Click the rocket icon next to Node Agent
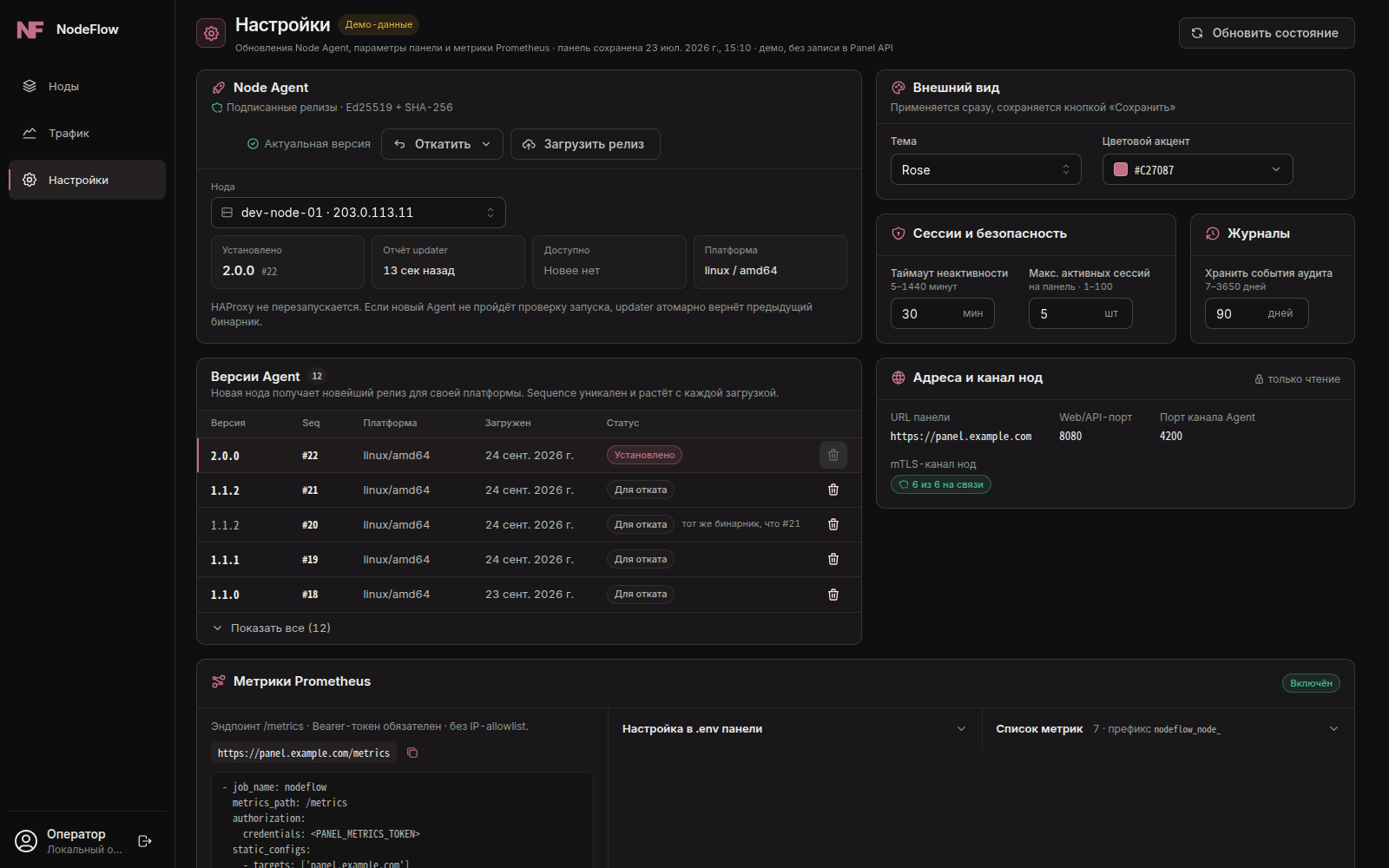Screen dimensions: 1389x868 click(x=219, y=88)
